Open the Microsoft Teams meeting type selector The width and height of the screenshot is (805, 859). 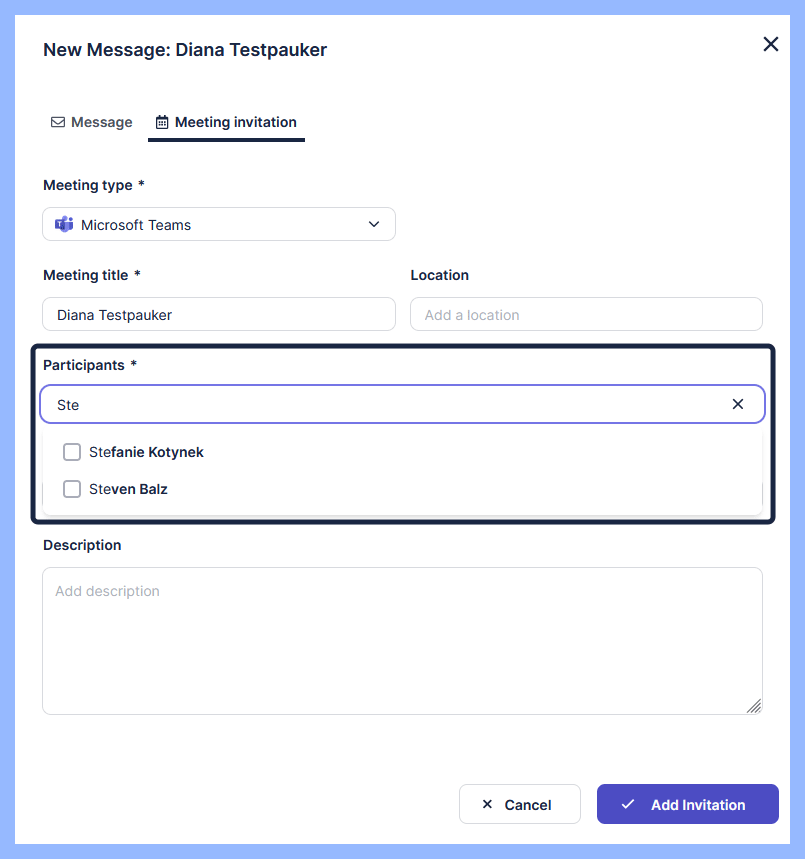[x=218, y=224]
